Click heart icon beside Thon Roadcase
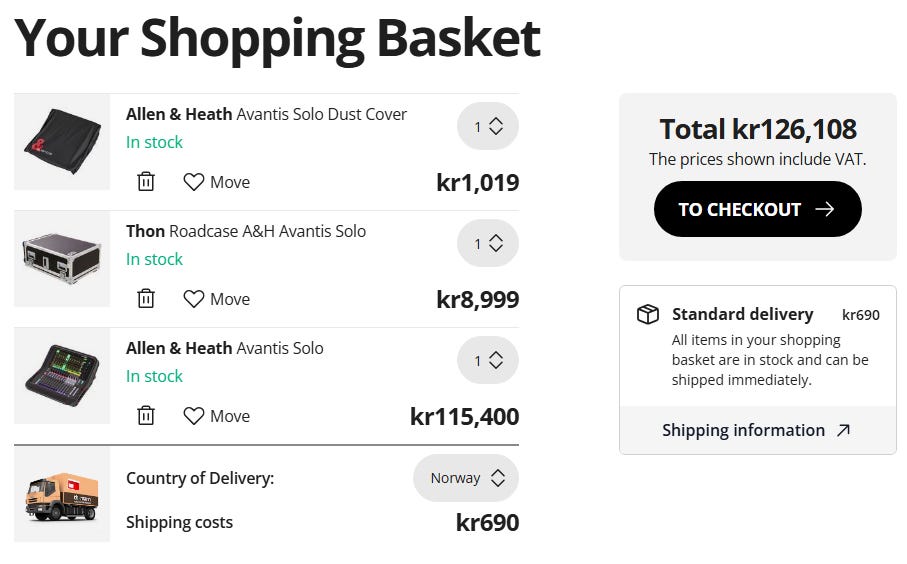The width and height of the screenshot is (907, 564). [194, 299]
